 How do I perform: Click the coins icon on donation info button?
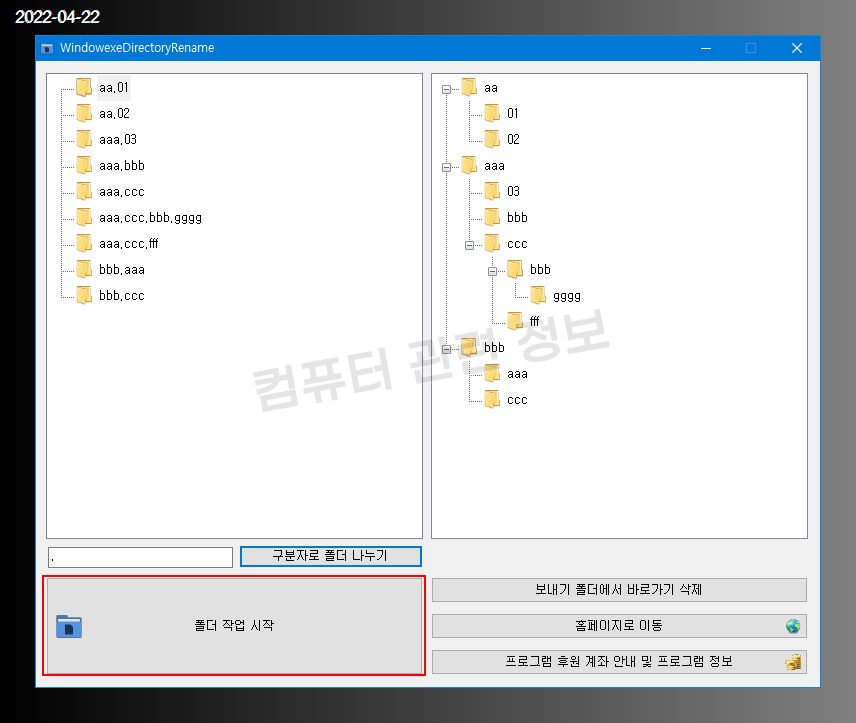pos(793,662)
